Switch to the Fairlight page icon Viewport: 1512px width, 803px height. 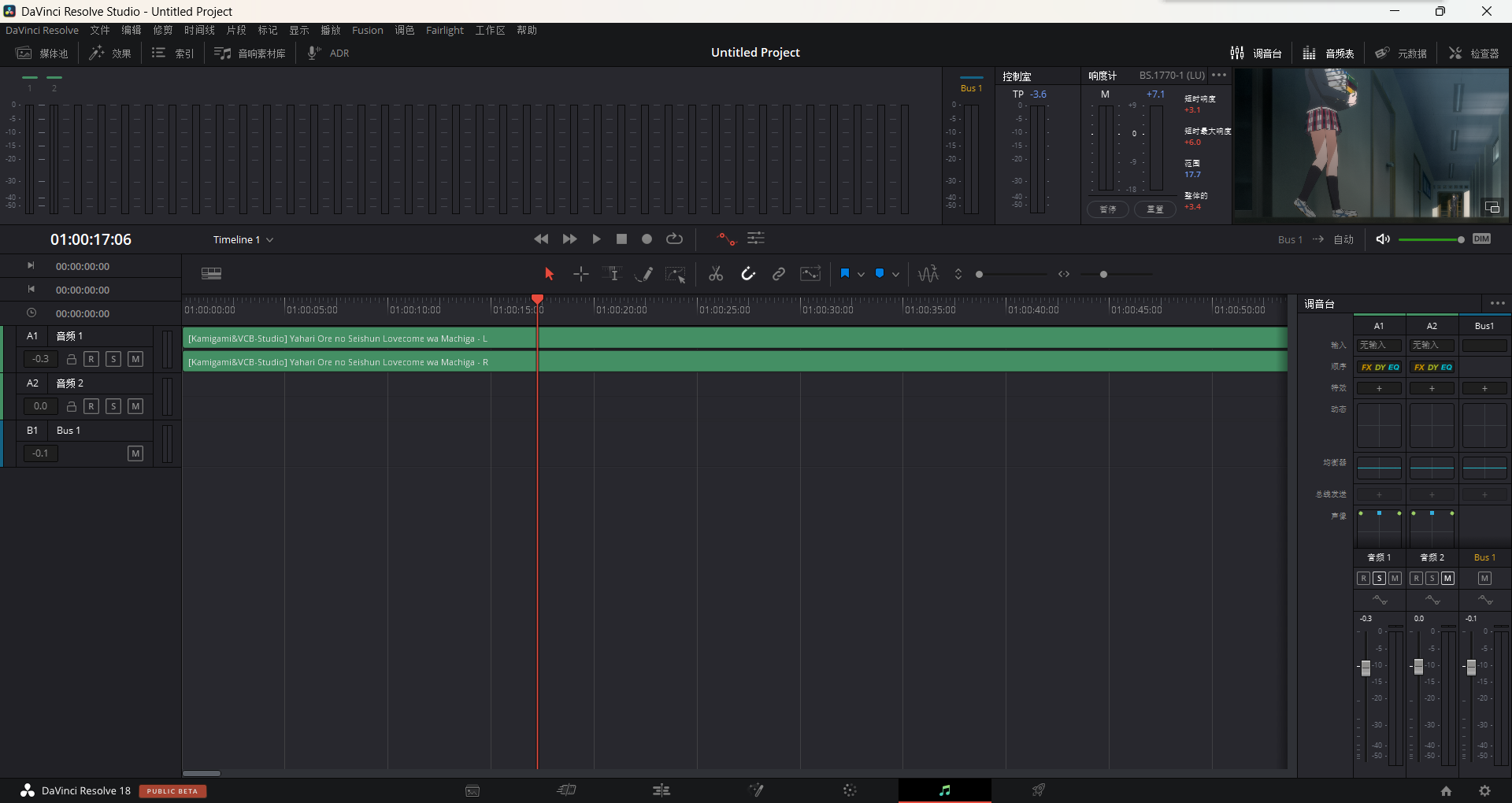pos(944,790)
